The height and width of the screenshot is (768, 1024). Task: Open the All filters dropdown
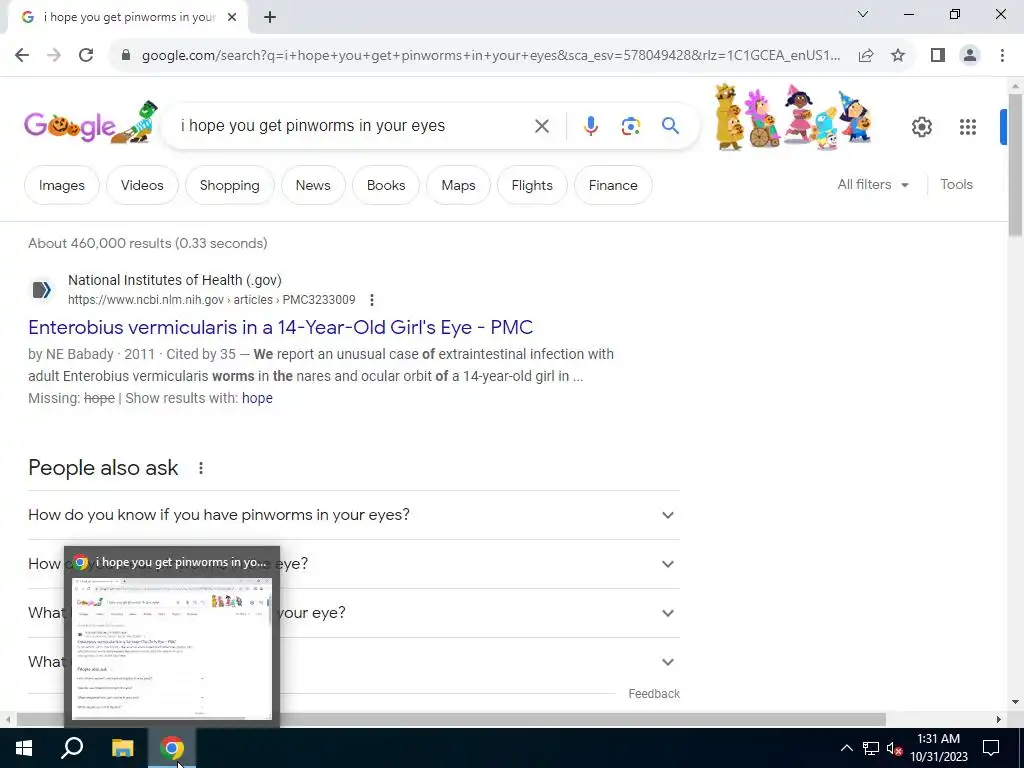coord(873,185)
